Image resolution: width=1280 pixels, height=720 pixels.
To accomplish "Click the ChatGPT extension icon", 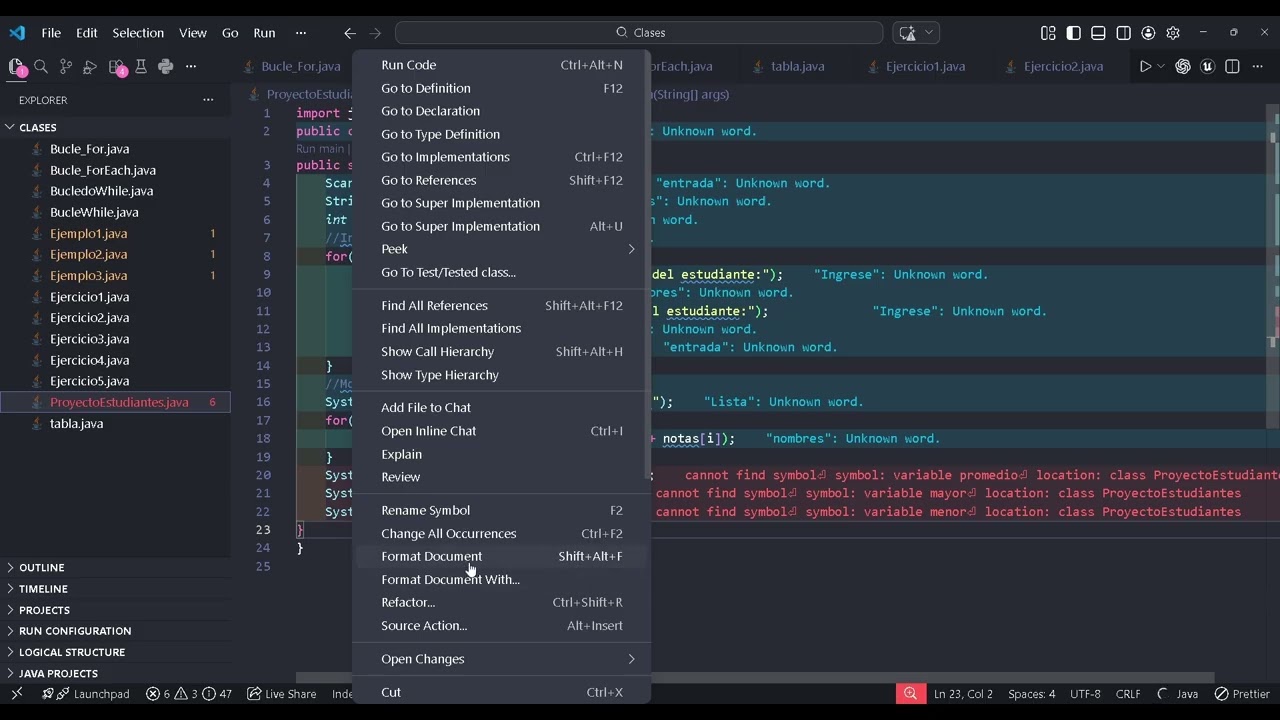I will [x=1183, y=67].
